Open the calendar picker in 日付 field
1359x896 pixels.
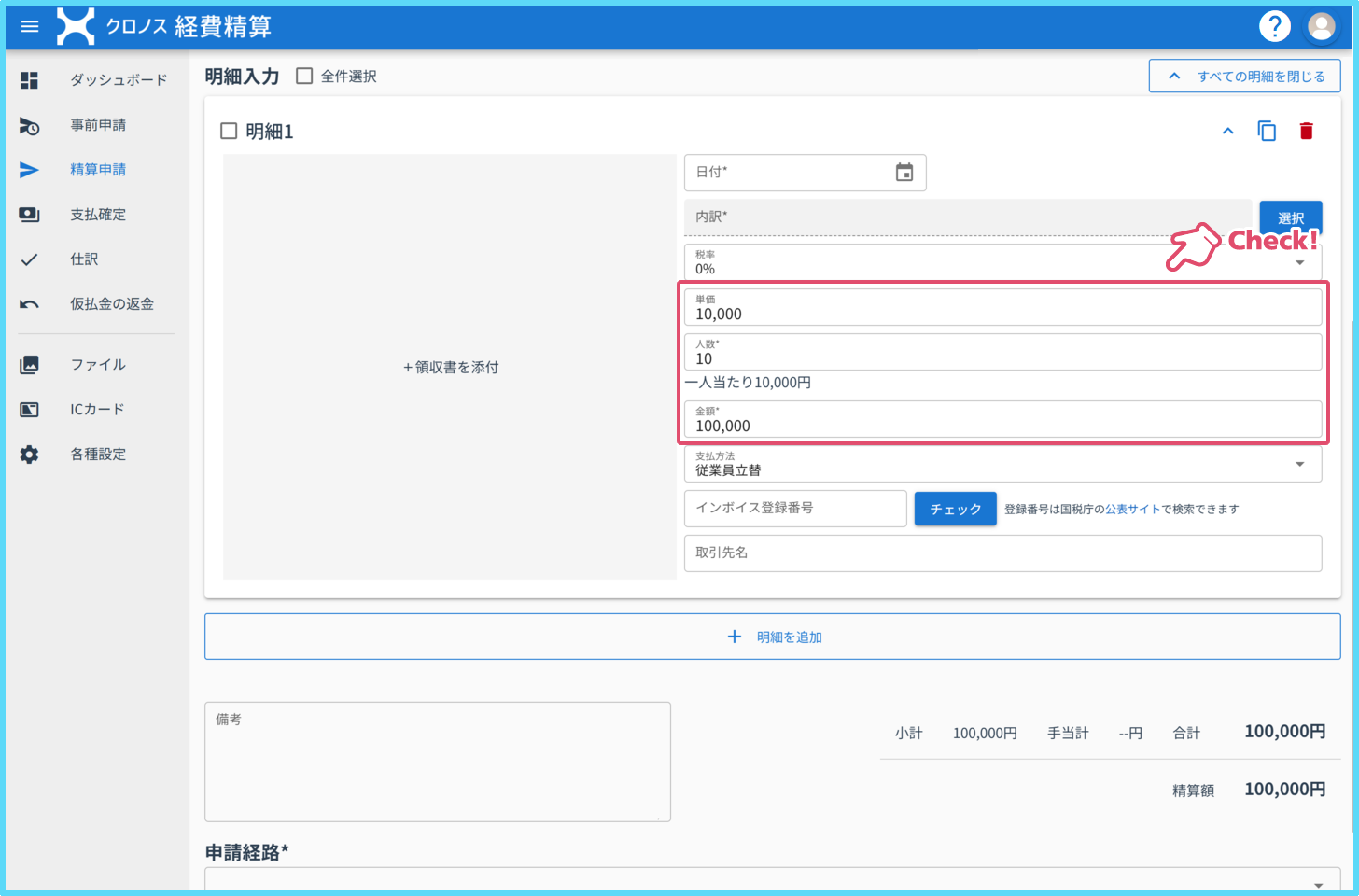[x=904, y=173]
